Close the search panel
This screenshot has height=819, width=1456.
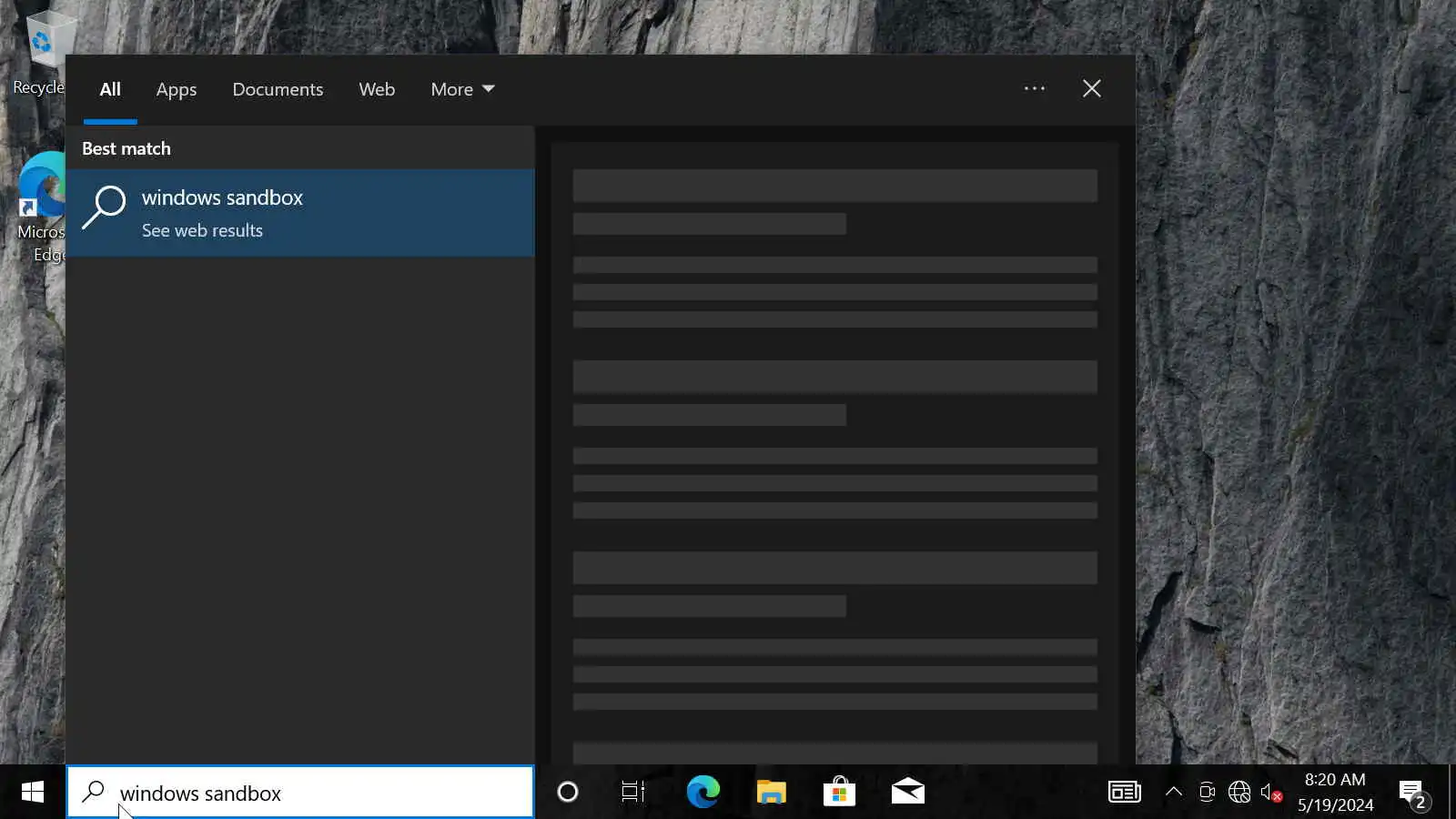pyautogui.click(x=1092, y=88)
